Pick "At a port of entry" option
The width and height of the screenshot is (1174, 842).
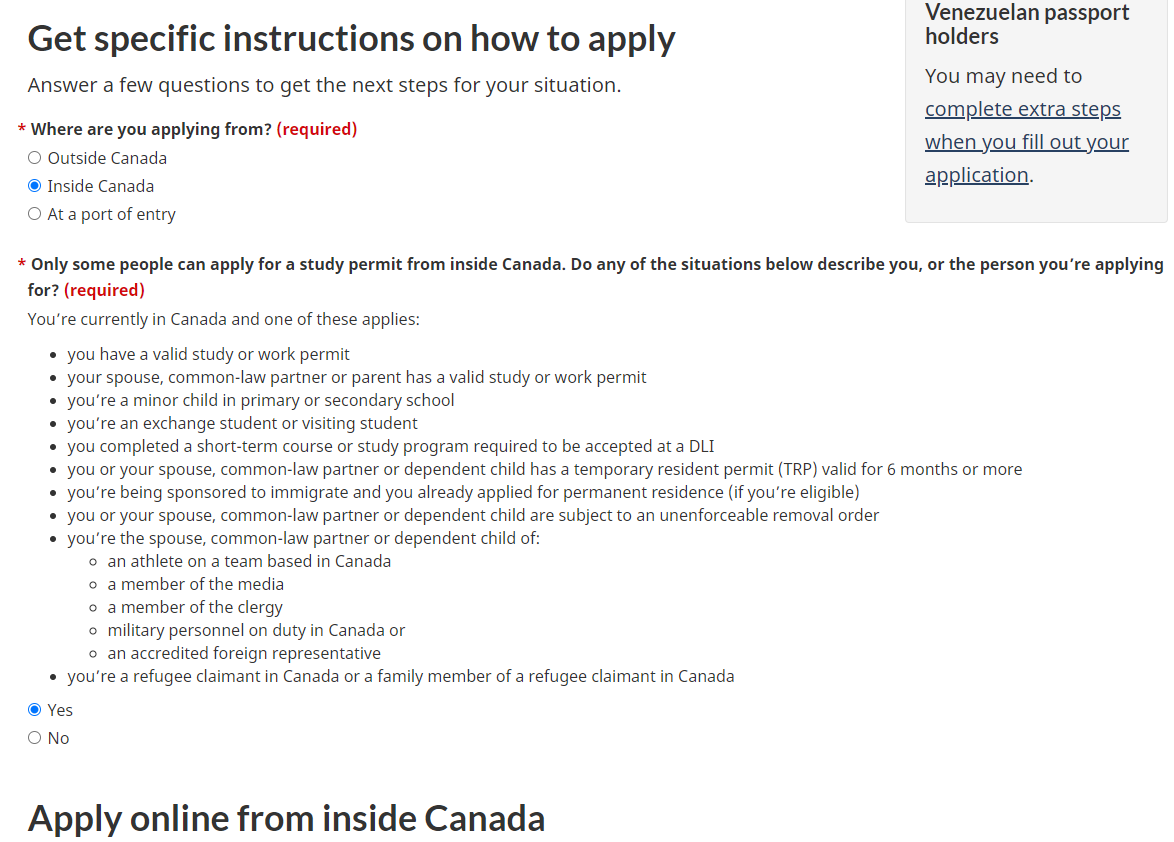35,214
